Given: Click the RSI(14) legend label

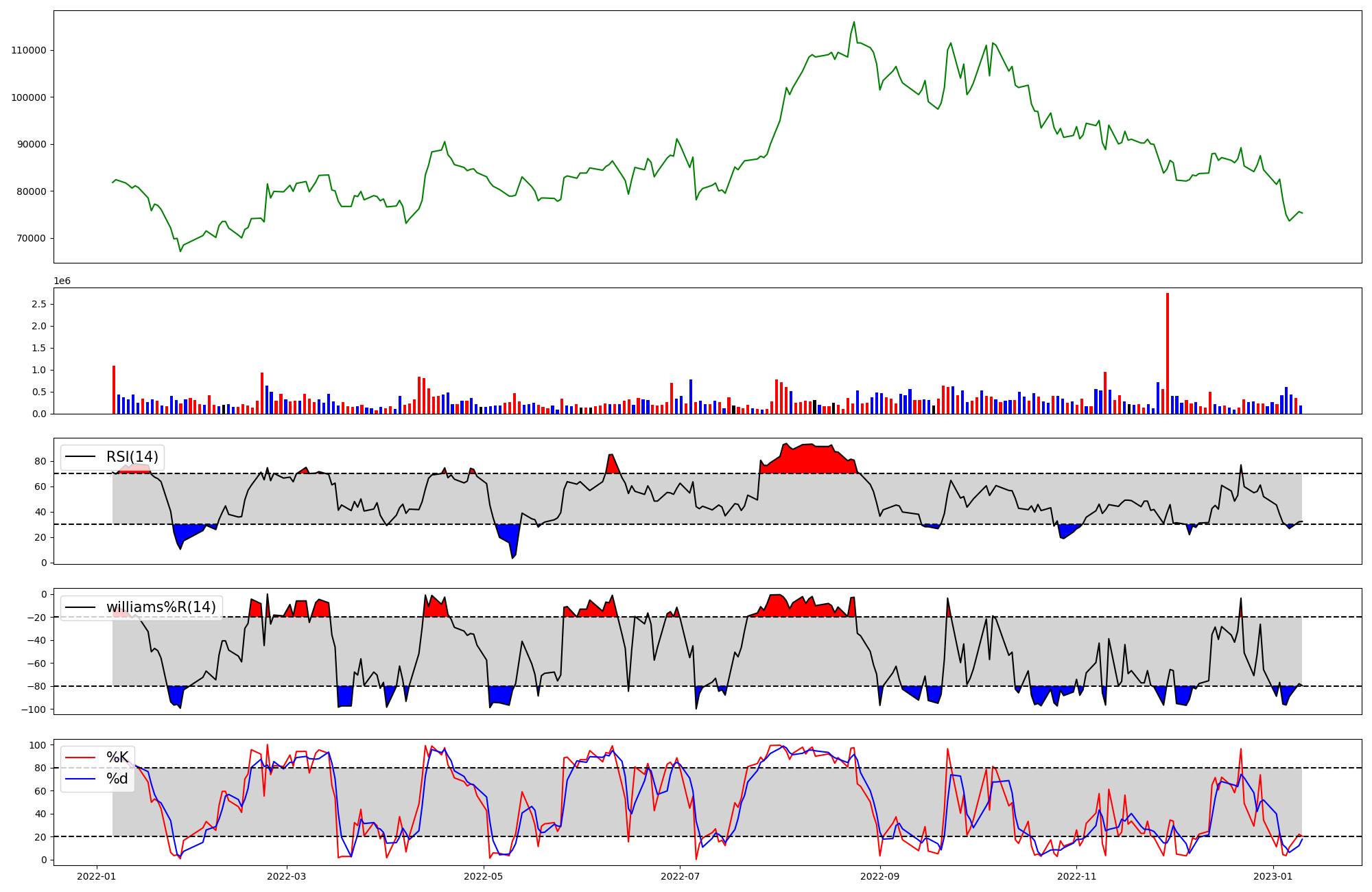Looking at the screenshot, I should point(132,457).
